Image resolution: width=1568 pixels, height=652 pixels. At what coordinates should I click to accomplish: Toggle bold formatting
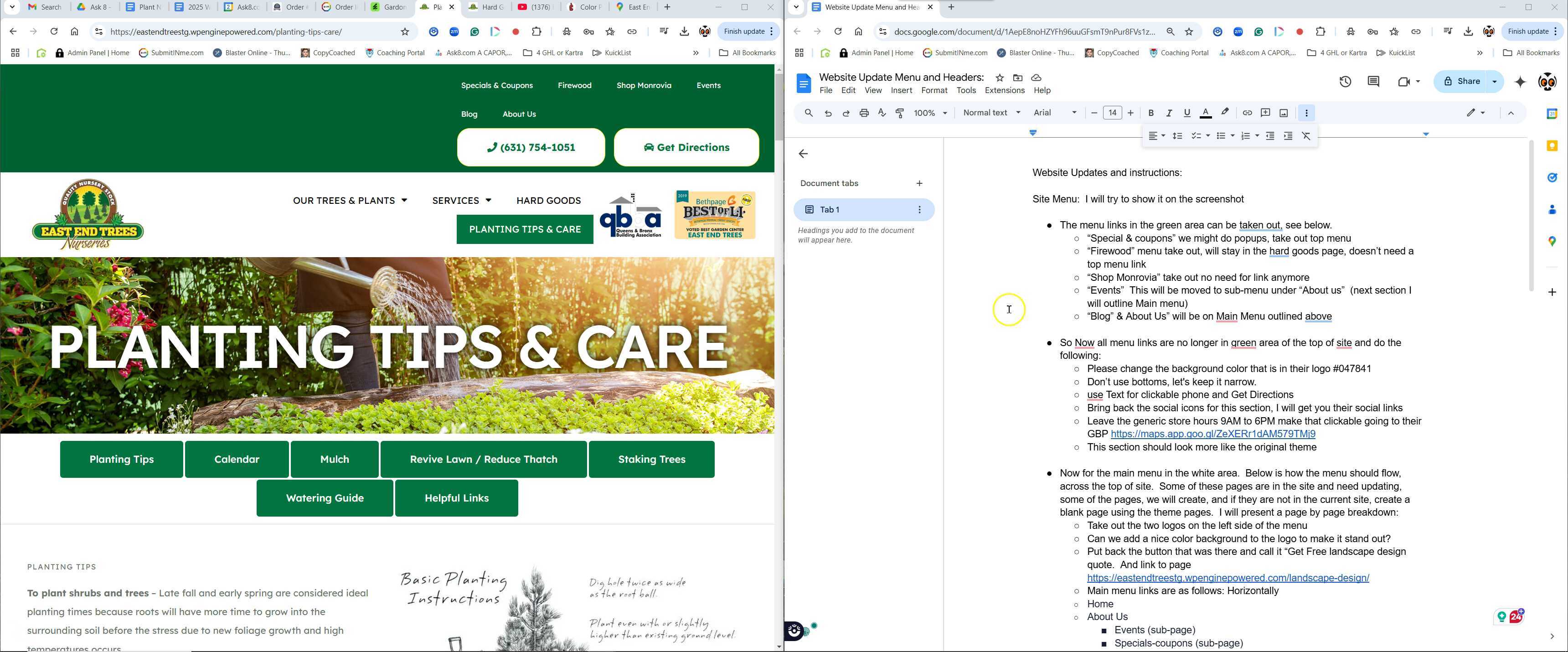tap(1150, 113)
